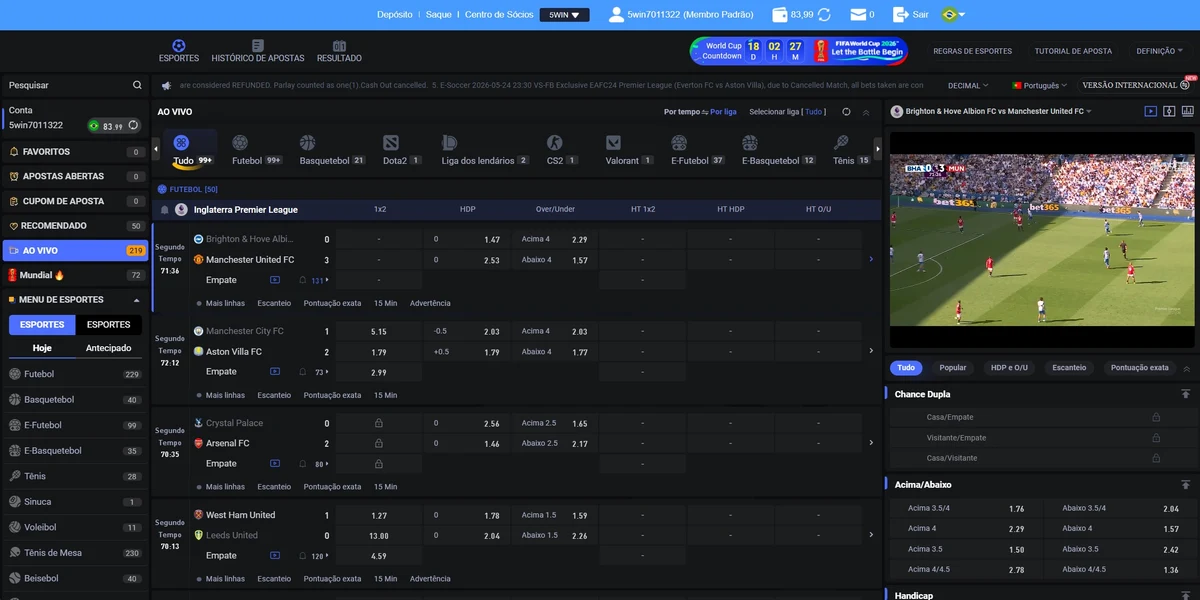The image size is (1200, 600).
Task: Click the announcement megaphone icon
Action: tap(166, 85)
